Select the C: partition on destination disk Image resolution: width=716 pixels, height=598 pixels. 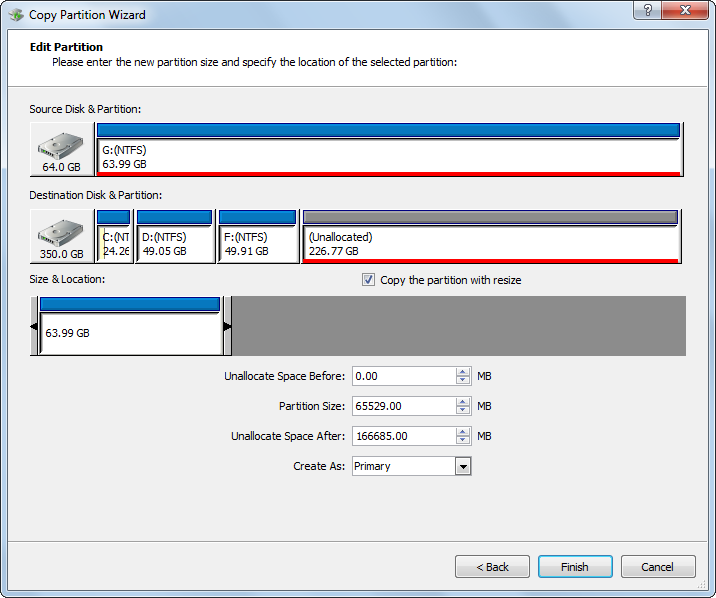[114, 236]
